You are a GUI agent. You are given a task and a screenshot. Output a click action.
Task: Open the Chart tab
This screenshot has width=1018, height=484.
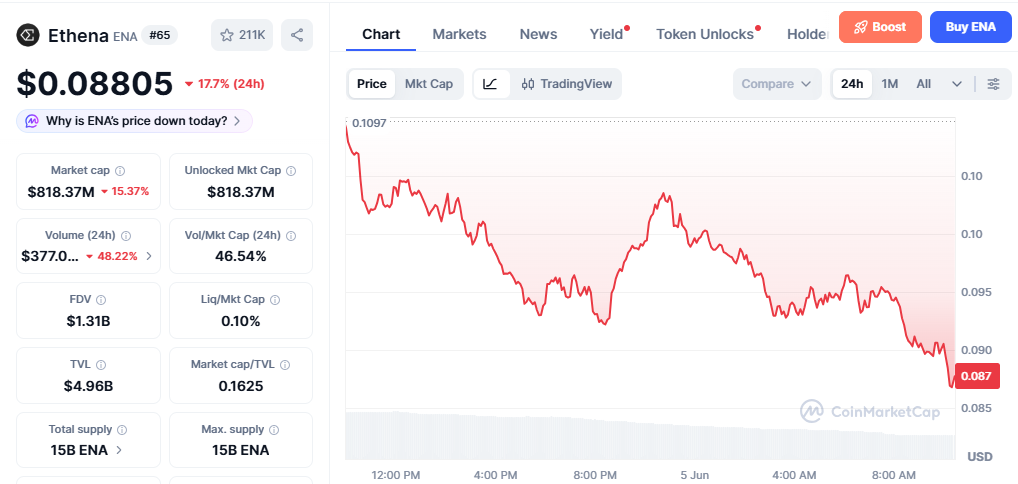point(381,34)
